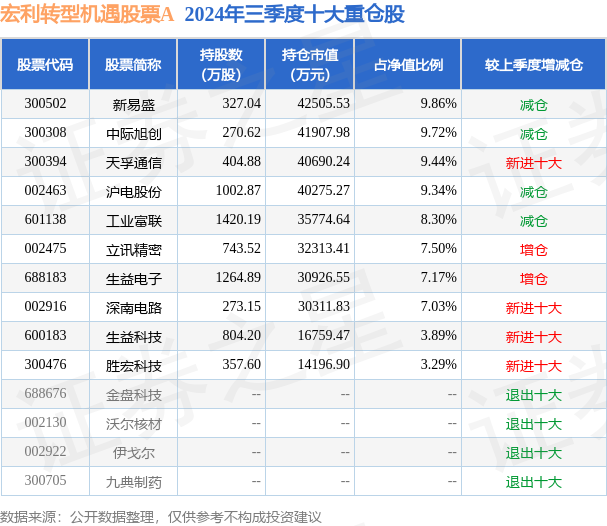This screenshot has width=607, height=526.
Task: Select stock name 伊戈尔
Action: (134, 453)
